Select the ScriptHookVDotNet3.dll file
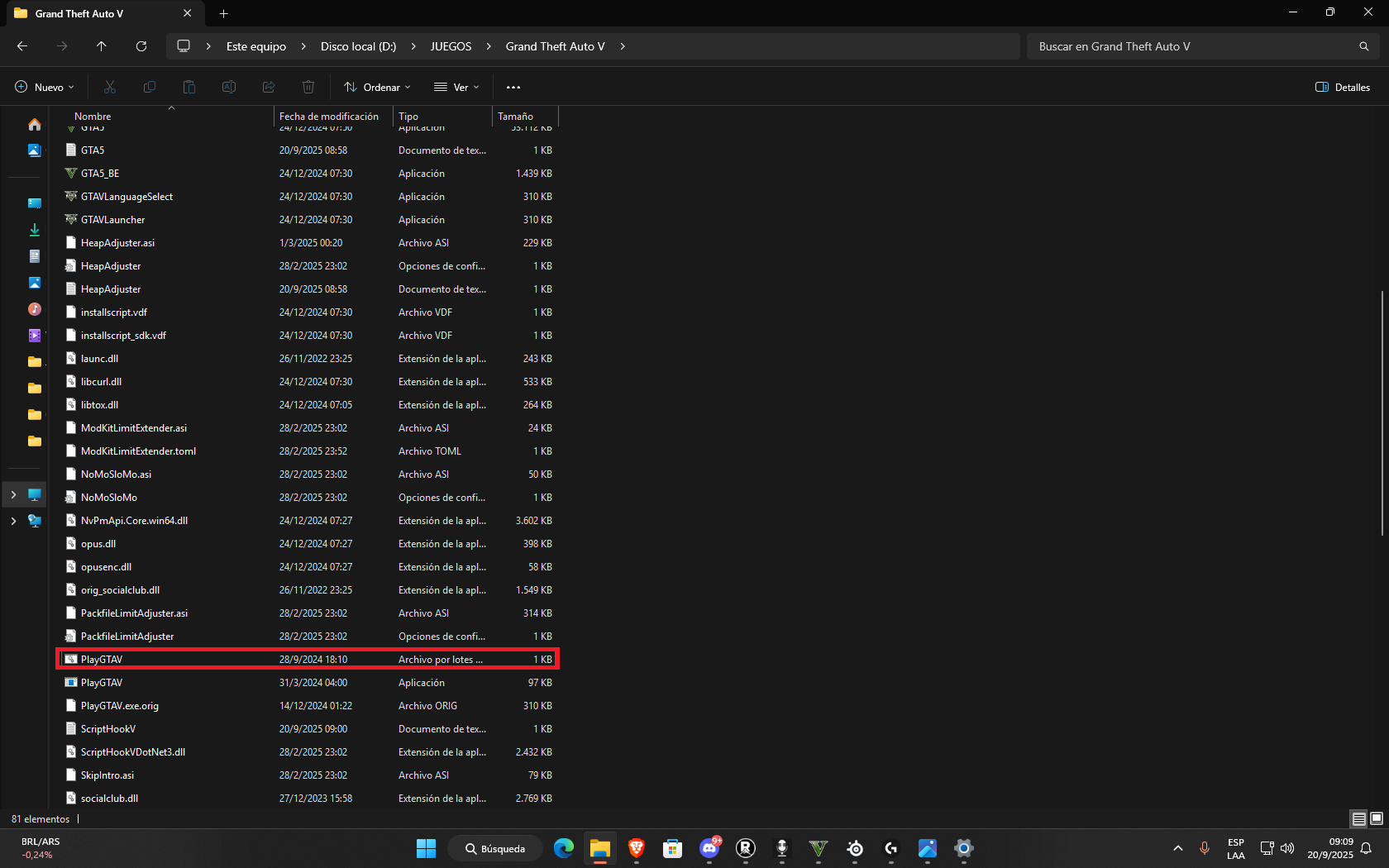Viewport: 1389px width, 868px height. point(133,752)
